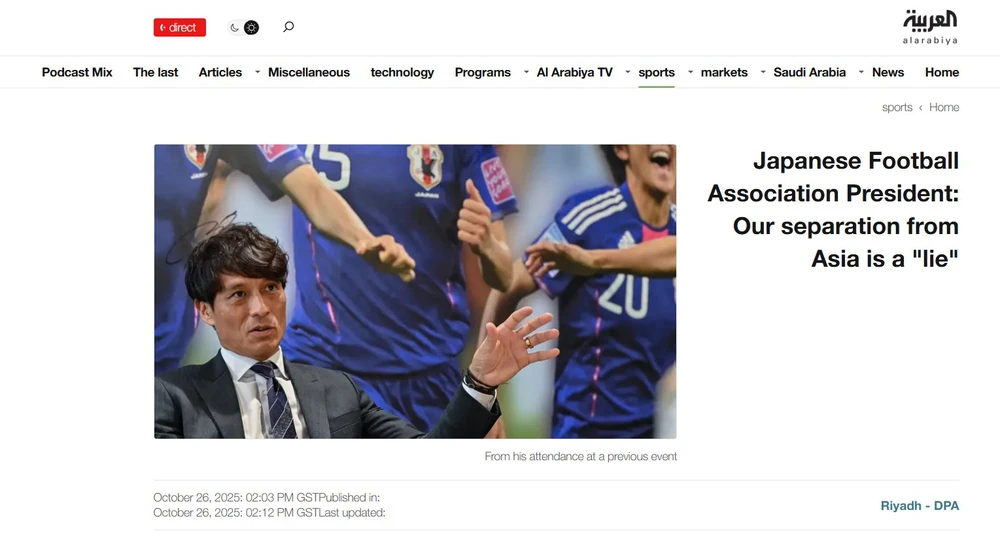Open the article's main photo

[415, 291]
